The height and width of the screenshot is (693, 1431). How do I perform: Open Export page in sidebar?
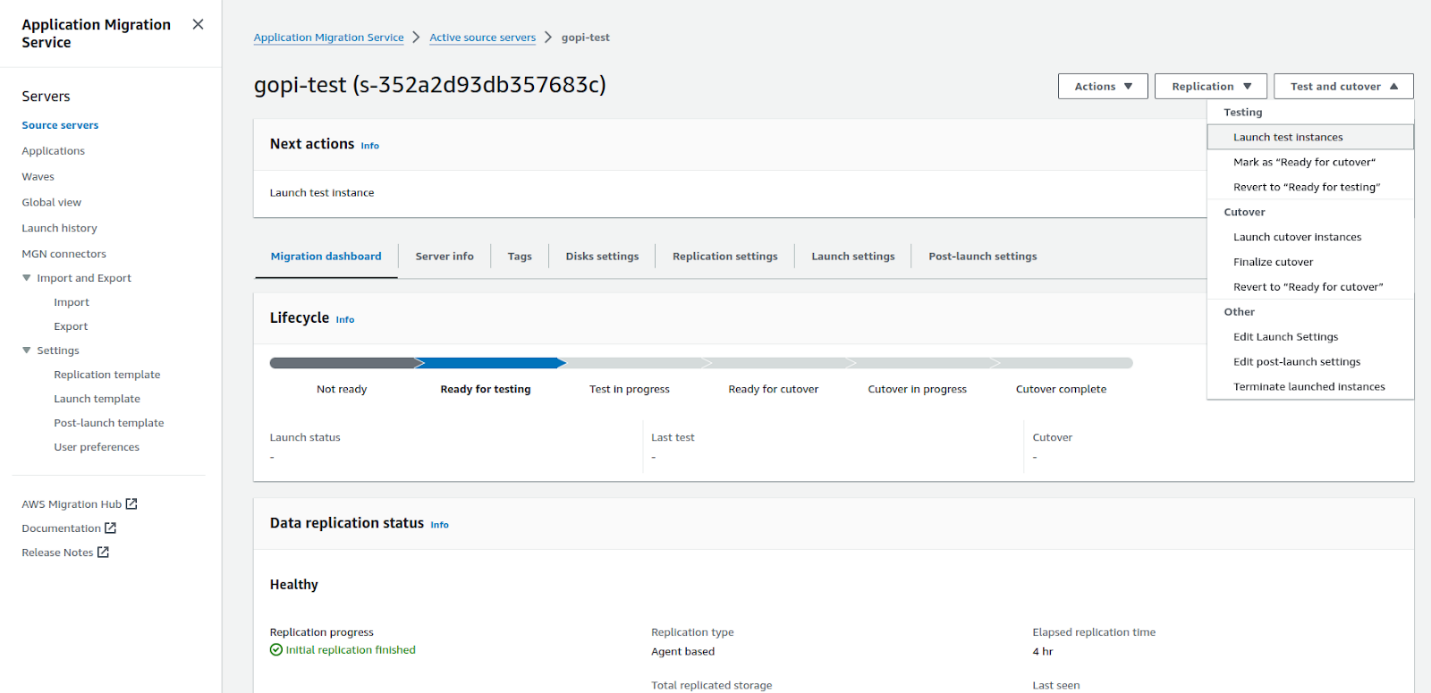(x=71, y=326)
